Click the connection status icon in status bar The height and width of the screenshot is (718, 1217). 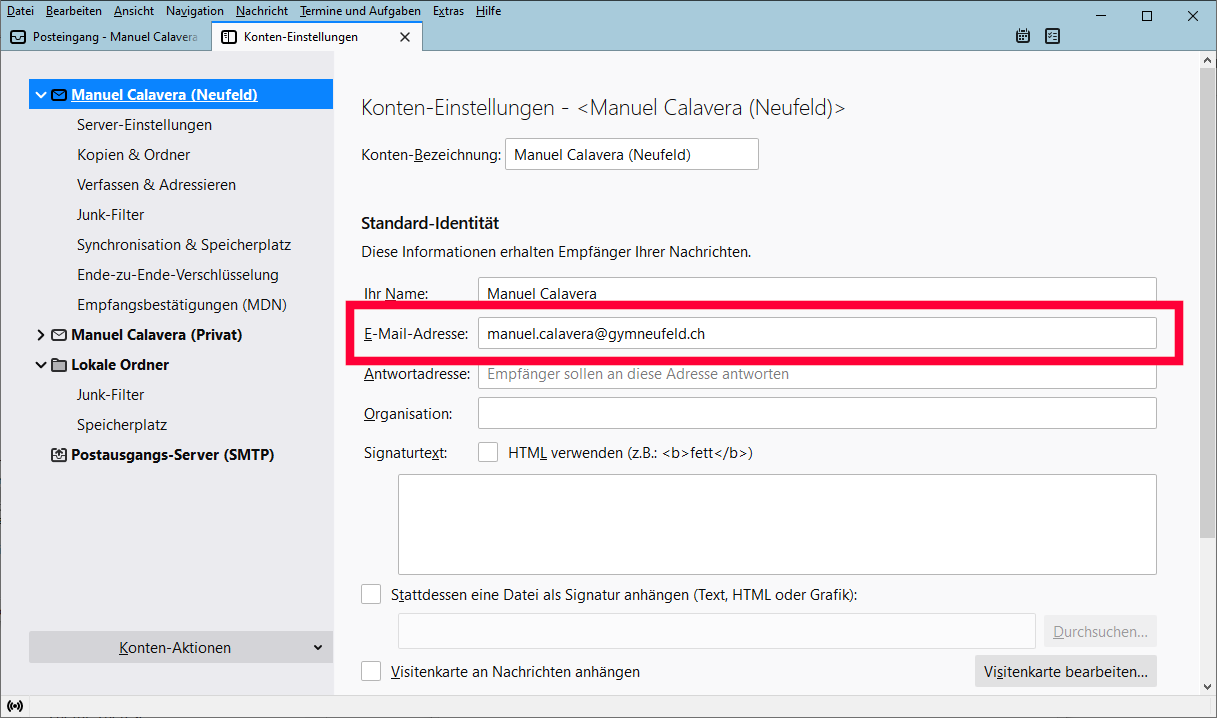pos(15,706)
